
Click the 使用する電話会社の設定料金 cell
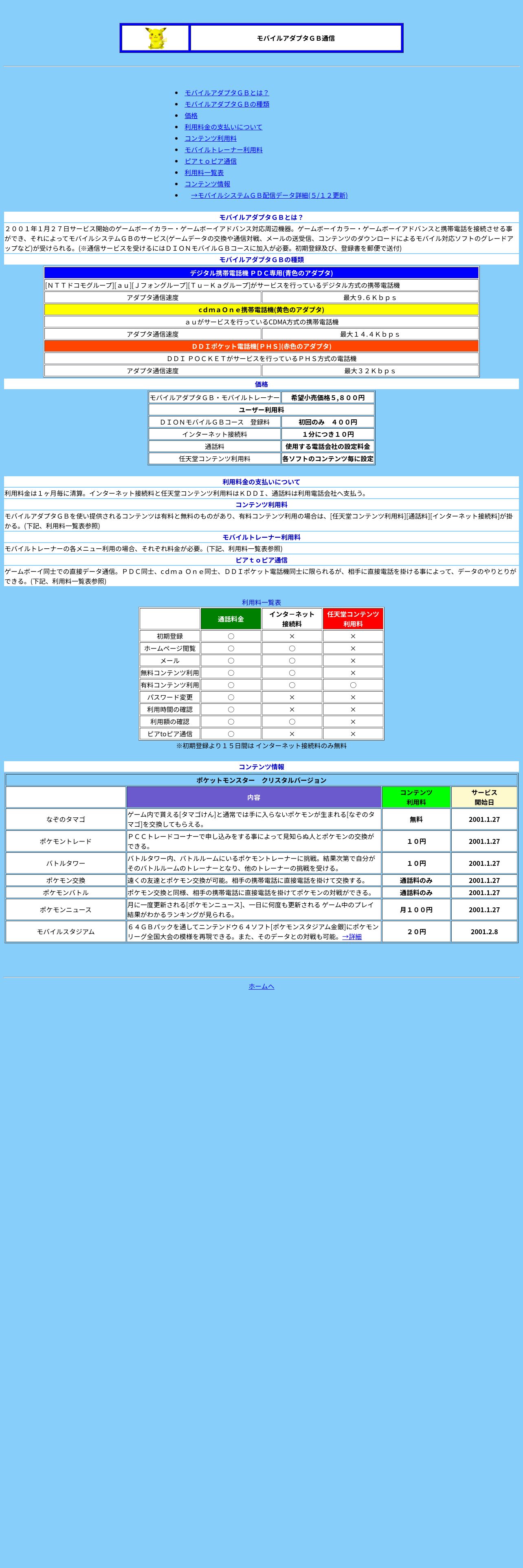pyautogui.click(x=327, y=446)
